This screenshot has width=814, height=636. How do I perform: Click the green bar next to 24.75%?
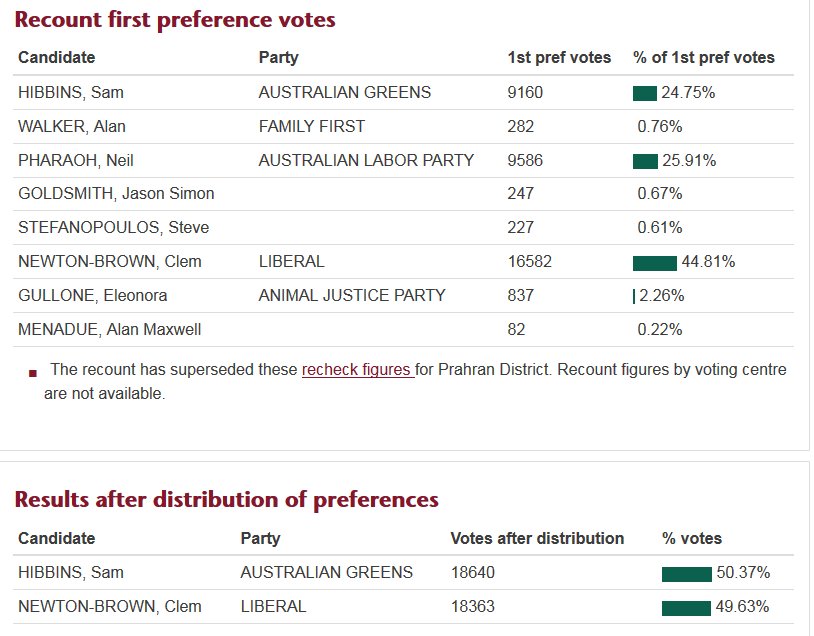644,93
